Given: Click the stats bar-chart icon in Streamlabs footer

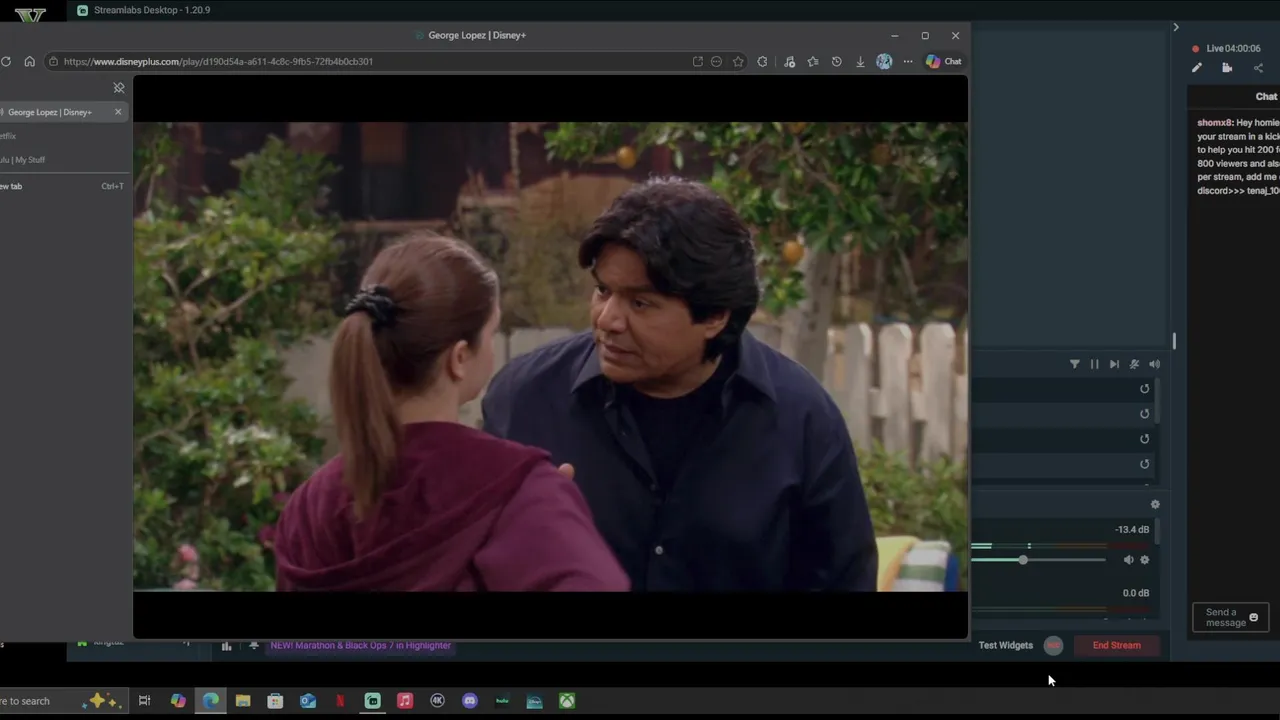Looking at the screenshot, I should click(x=226, y=646).
